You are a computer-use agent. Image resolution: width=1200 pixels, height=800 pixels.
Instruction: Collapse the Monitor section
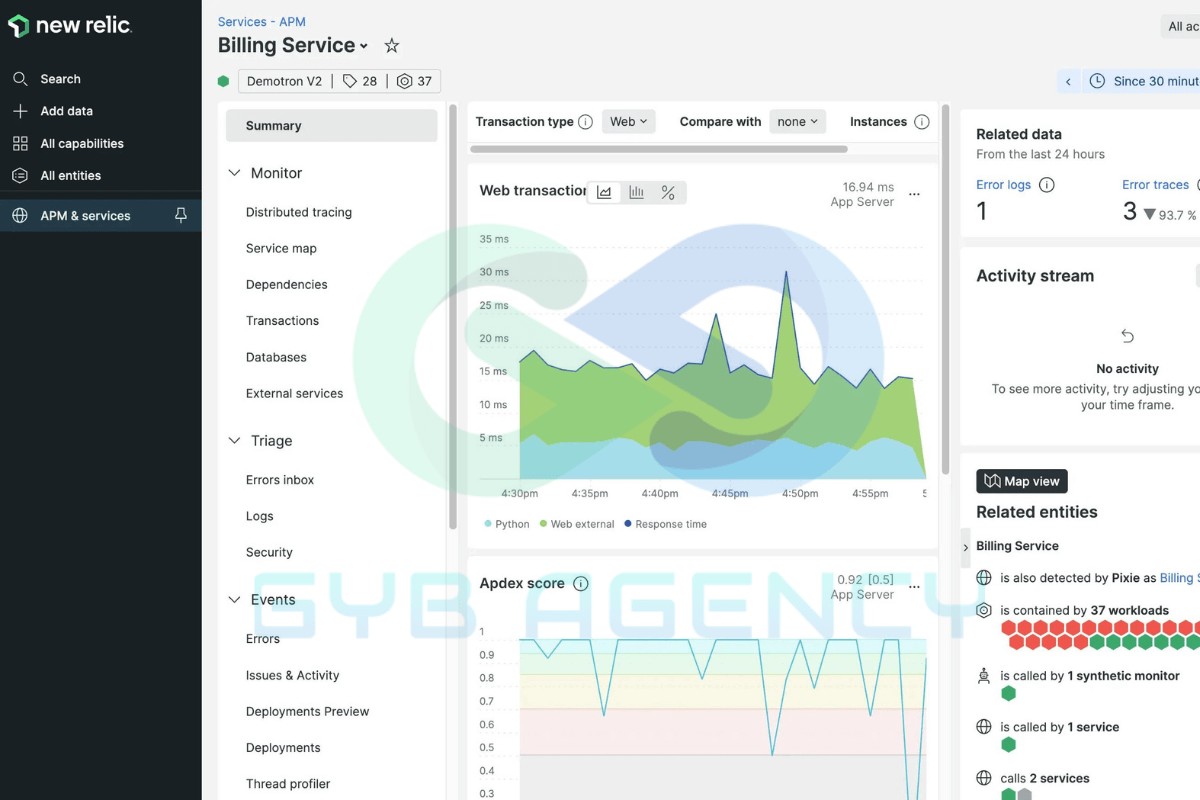click(x=234, y=173)
